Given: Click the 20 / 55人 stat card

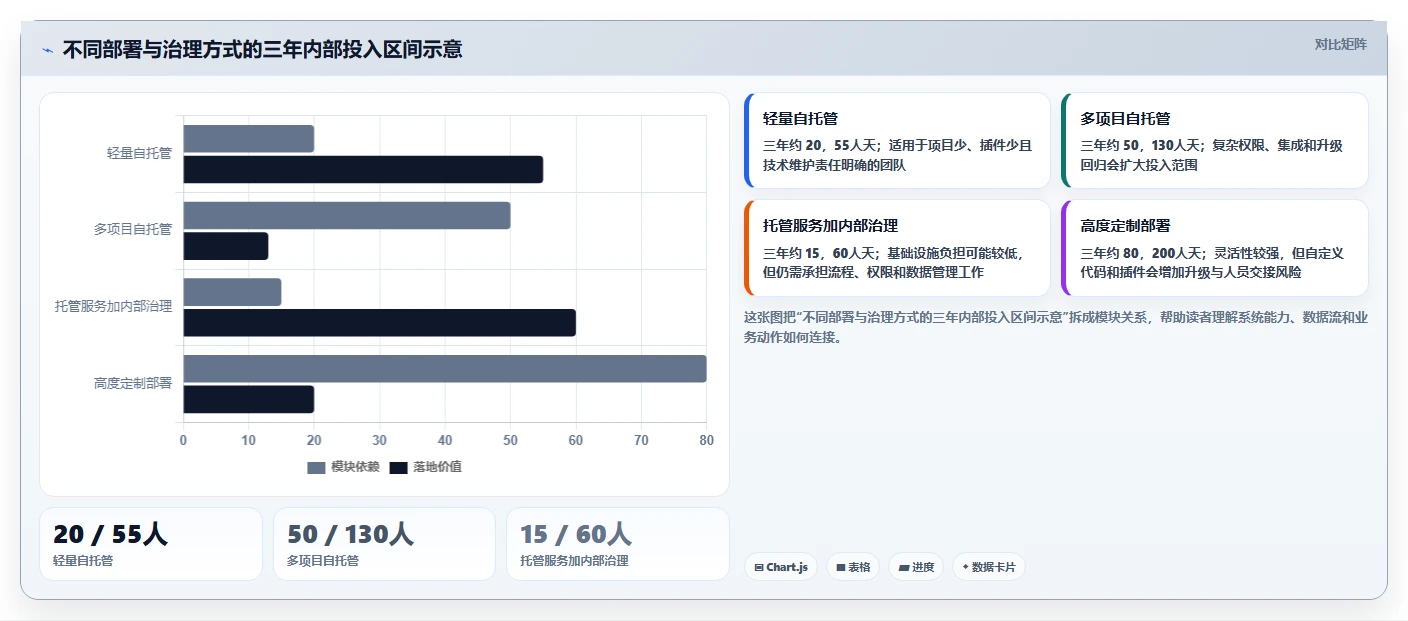Looking at the screenshot, I should point(151,544).
